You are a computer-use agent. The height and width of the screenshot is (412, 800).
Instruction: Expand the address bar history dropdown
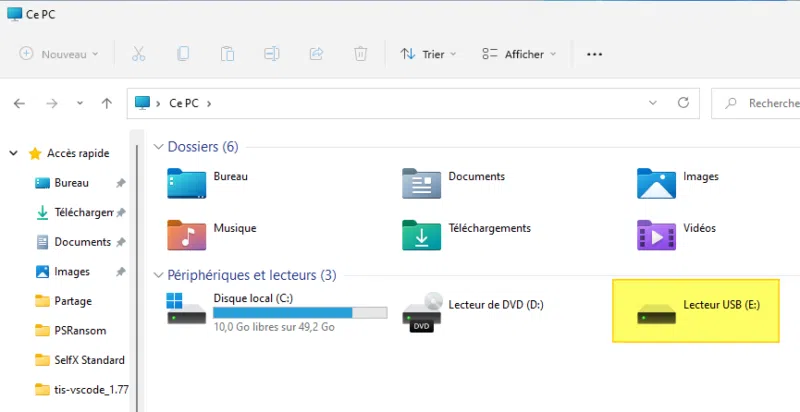tap(653, 103)
